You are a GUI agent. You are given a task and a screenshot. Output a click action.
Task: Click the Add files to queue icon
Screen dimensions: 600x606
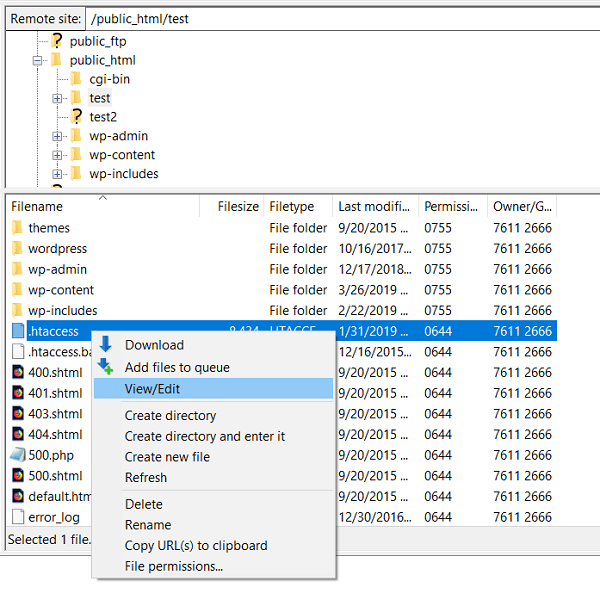105,366
